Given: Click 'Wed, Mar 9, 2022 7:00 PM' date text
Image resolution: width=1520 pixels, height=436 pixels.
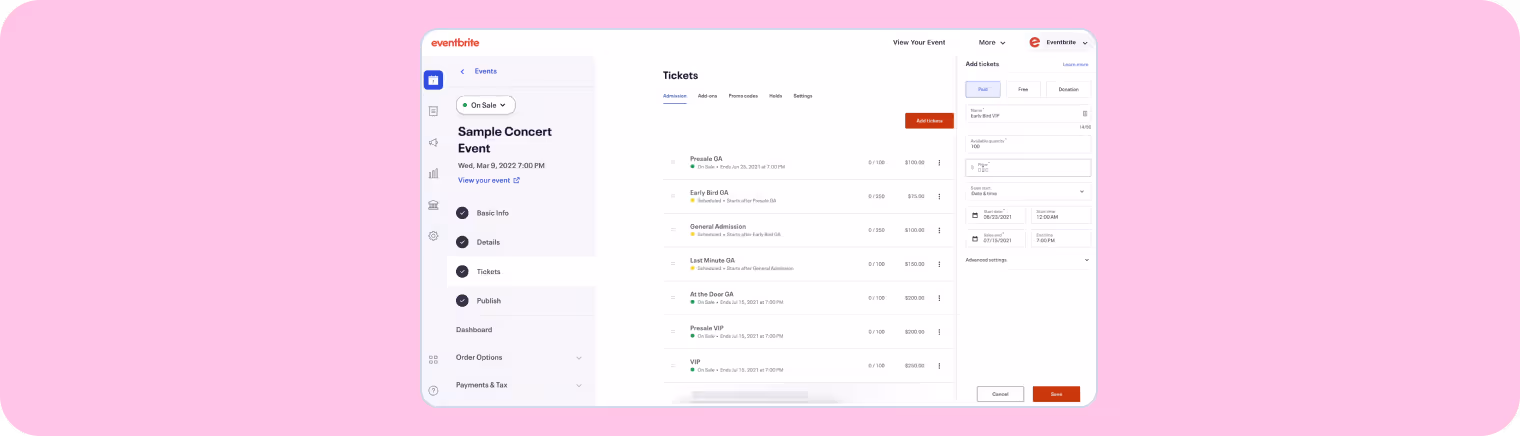Looking at the screenshot, I should pos(501,165).
